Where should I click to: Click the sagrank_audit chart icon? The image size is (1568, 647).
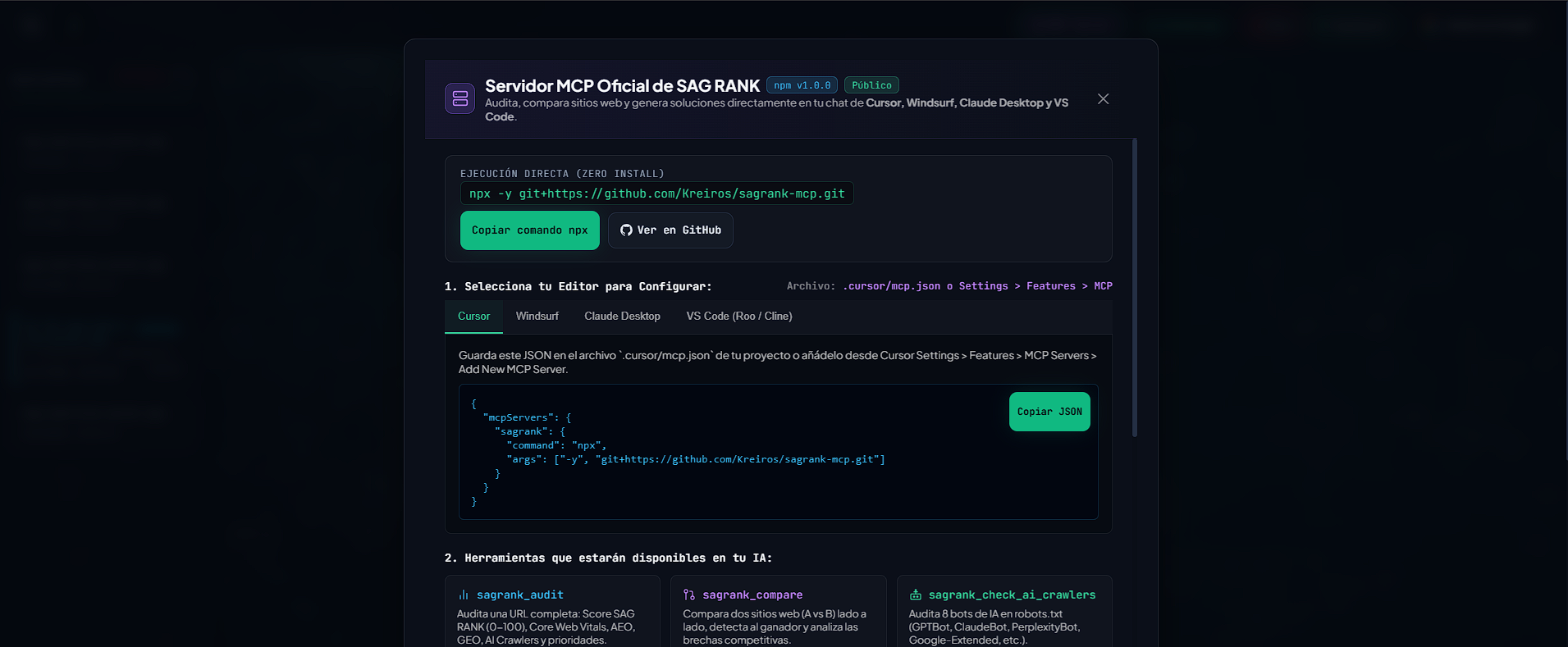tap(464, 595)
